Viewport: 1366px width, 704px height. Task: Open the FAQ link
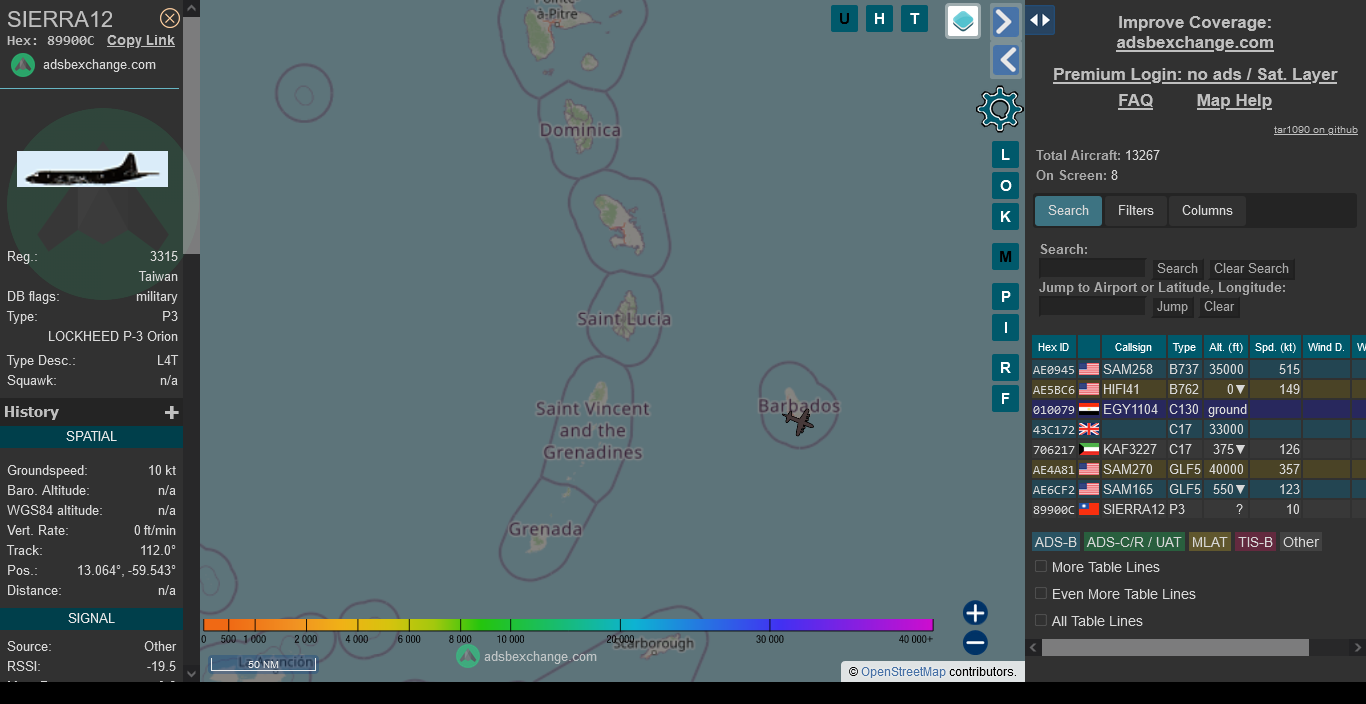(x=1135, y=100)
